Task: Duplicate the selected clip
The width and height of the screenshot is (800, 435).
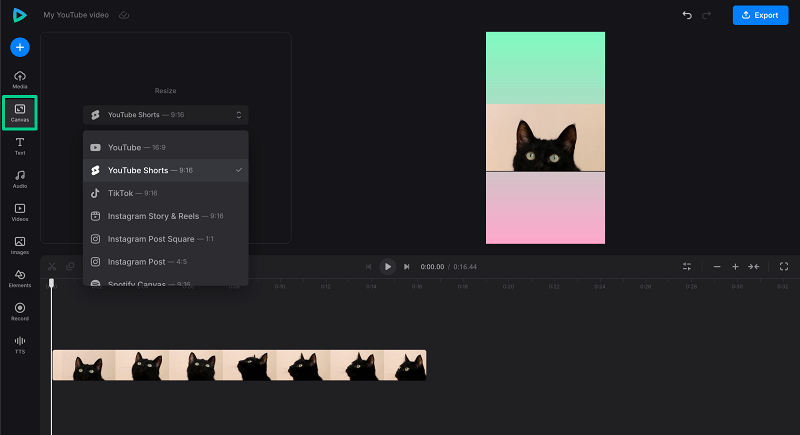Action: coord(70,267)
